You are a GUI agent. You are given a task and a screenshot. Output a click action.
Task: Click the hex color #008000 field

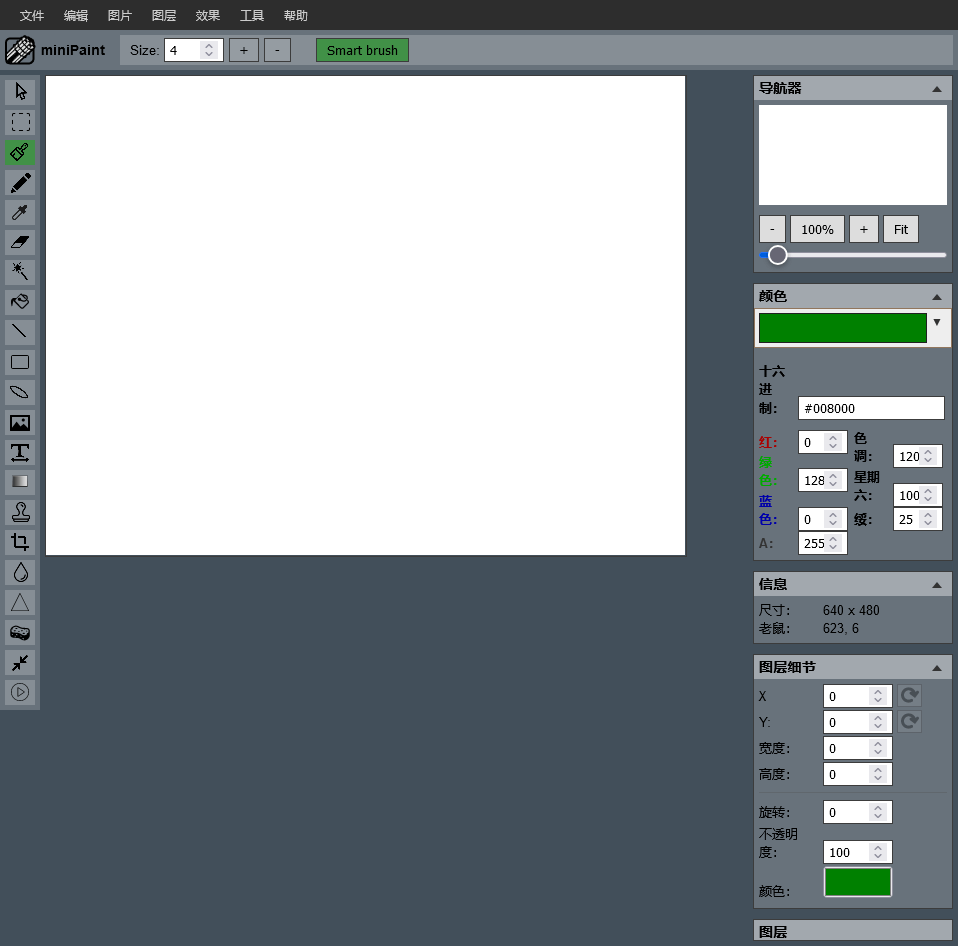pyautogui.click(x=871, y=408)
